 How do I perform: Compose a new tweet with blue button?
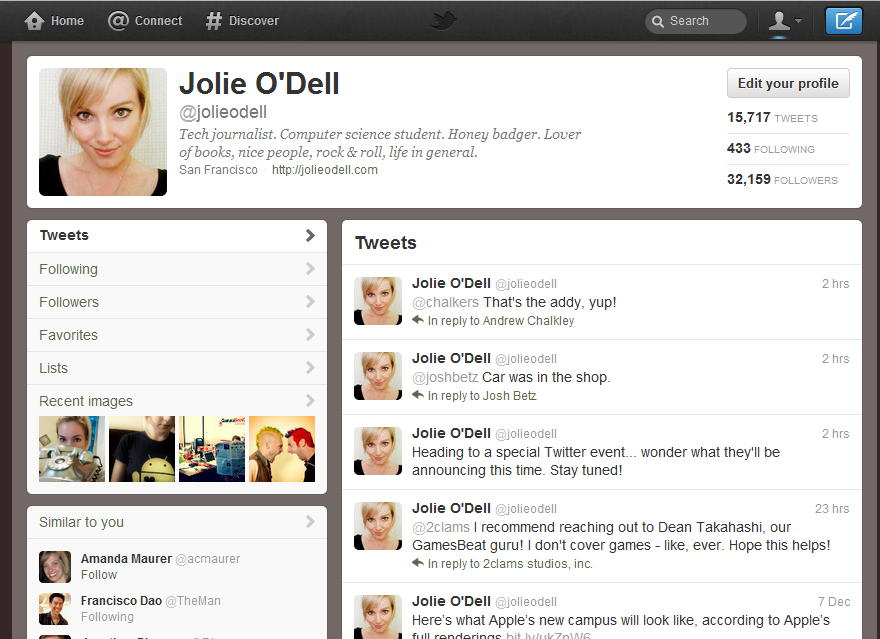(x=844, y=21)
